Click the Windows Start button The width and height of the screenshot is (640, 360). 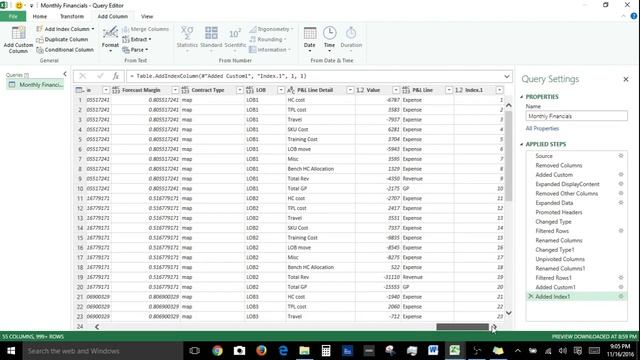[x=11, y=351]
